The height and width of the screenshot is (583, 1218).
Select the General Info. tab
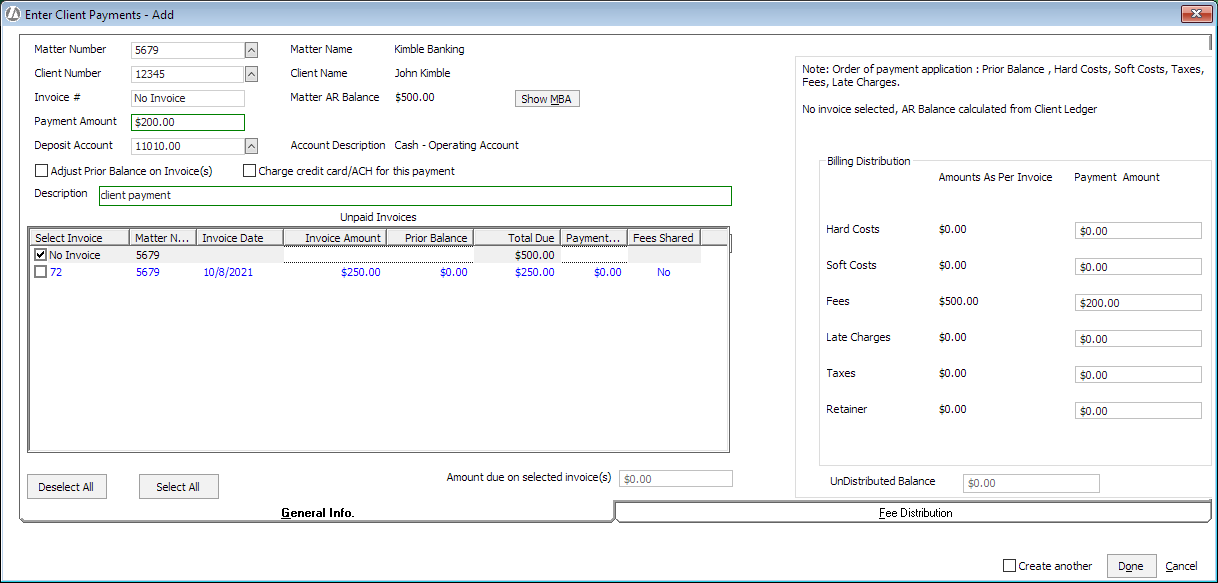[x=317, y=513]
